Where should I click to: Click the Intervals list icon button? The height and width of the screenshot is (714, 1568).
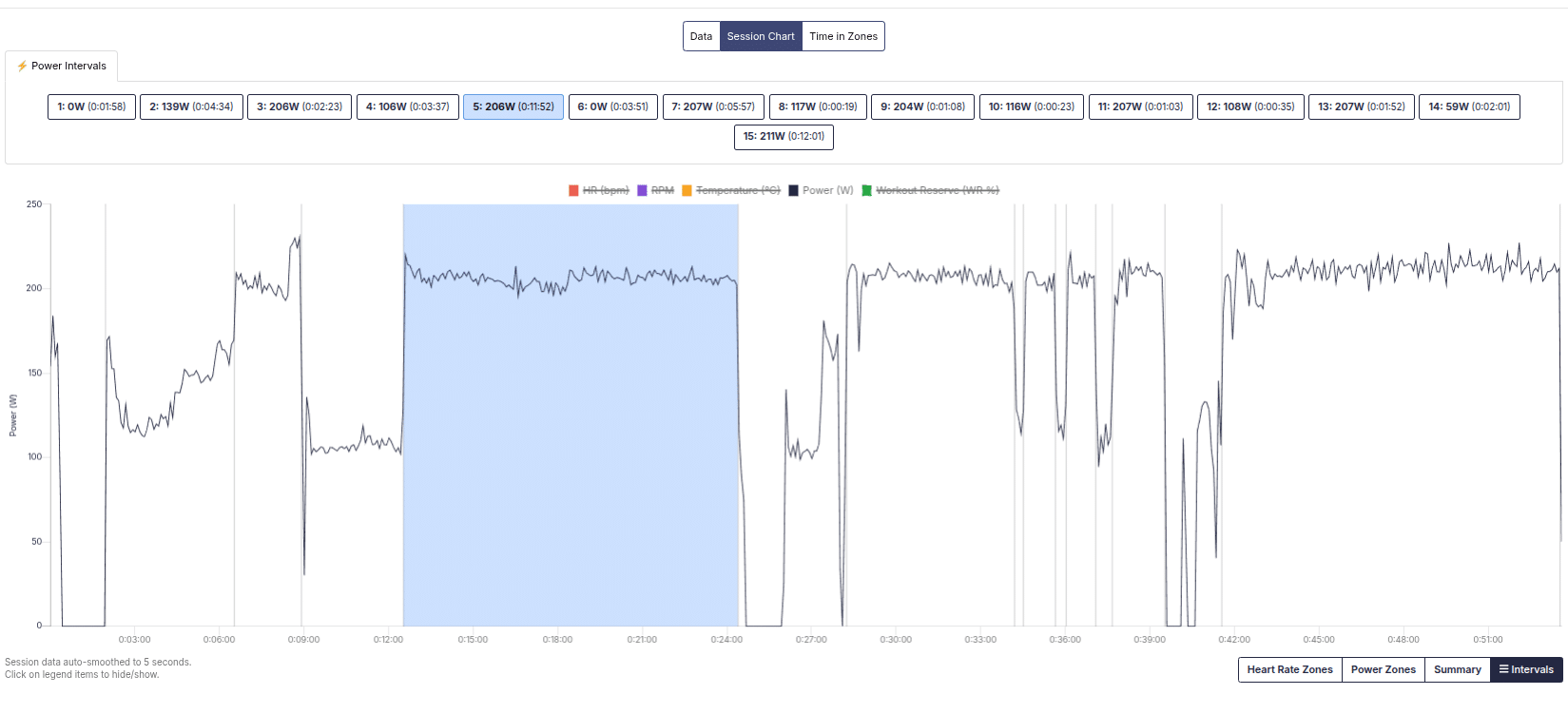(x=1526, y=670)
